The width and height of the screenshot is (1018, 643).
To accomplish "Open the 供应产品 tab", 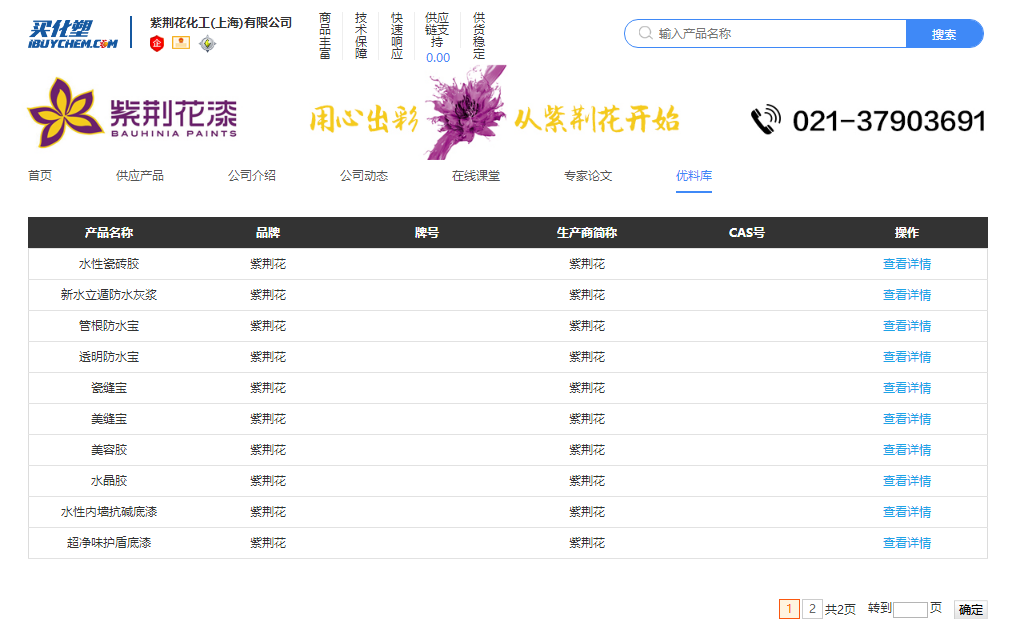I will (140, 175).
